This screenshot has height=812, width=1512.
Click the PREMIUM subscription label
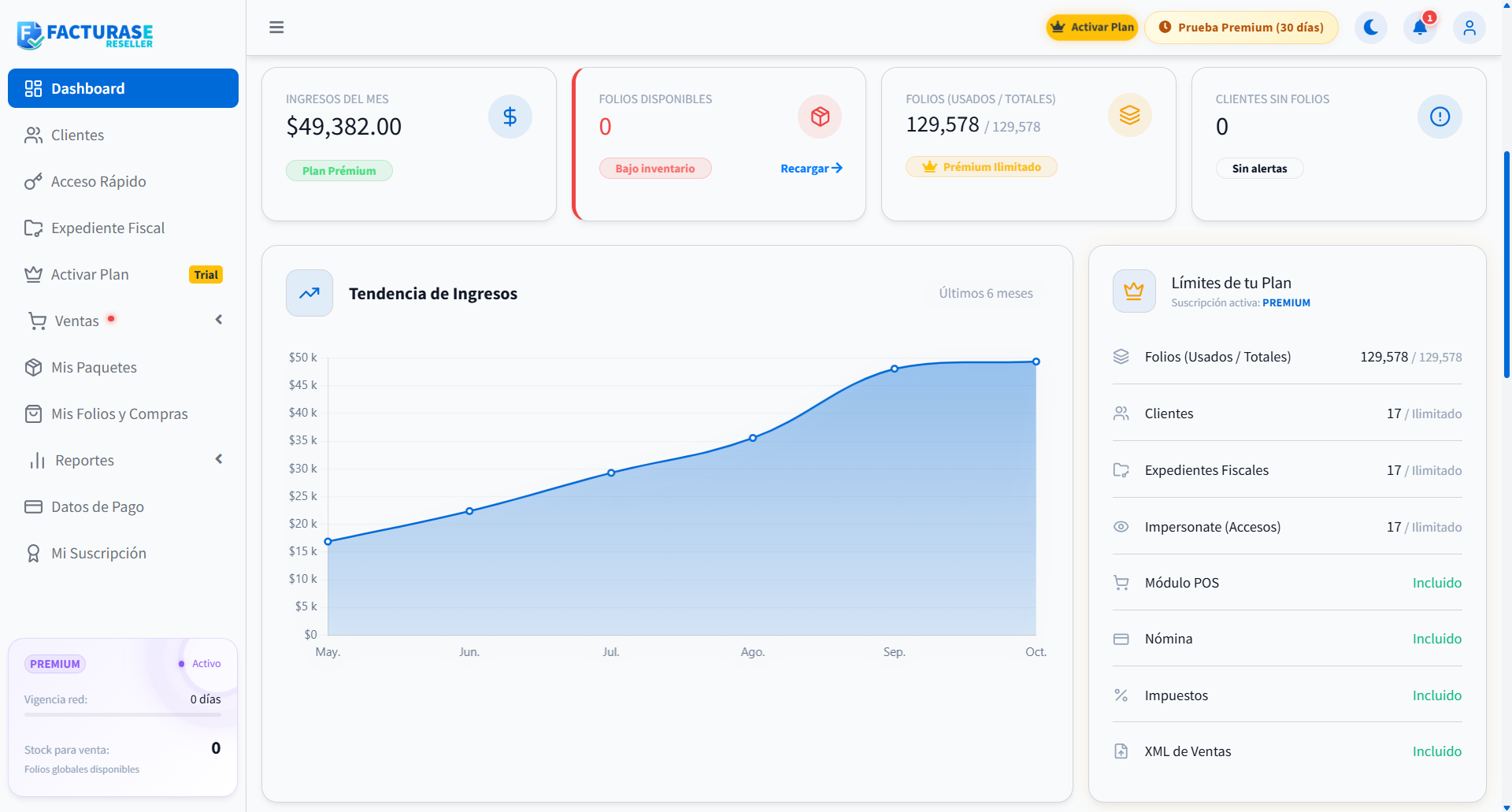coord(1286,303)
